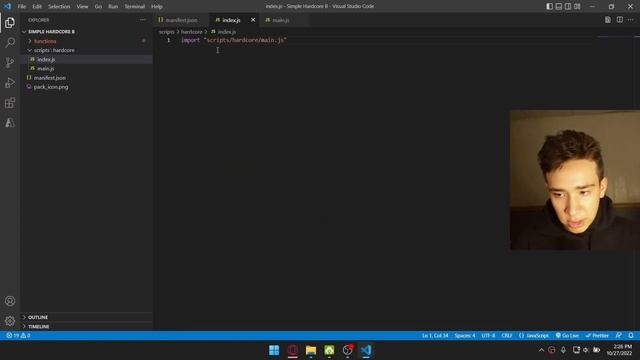
Task: Open the Source Control view
Action: pos(10,62)
